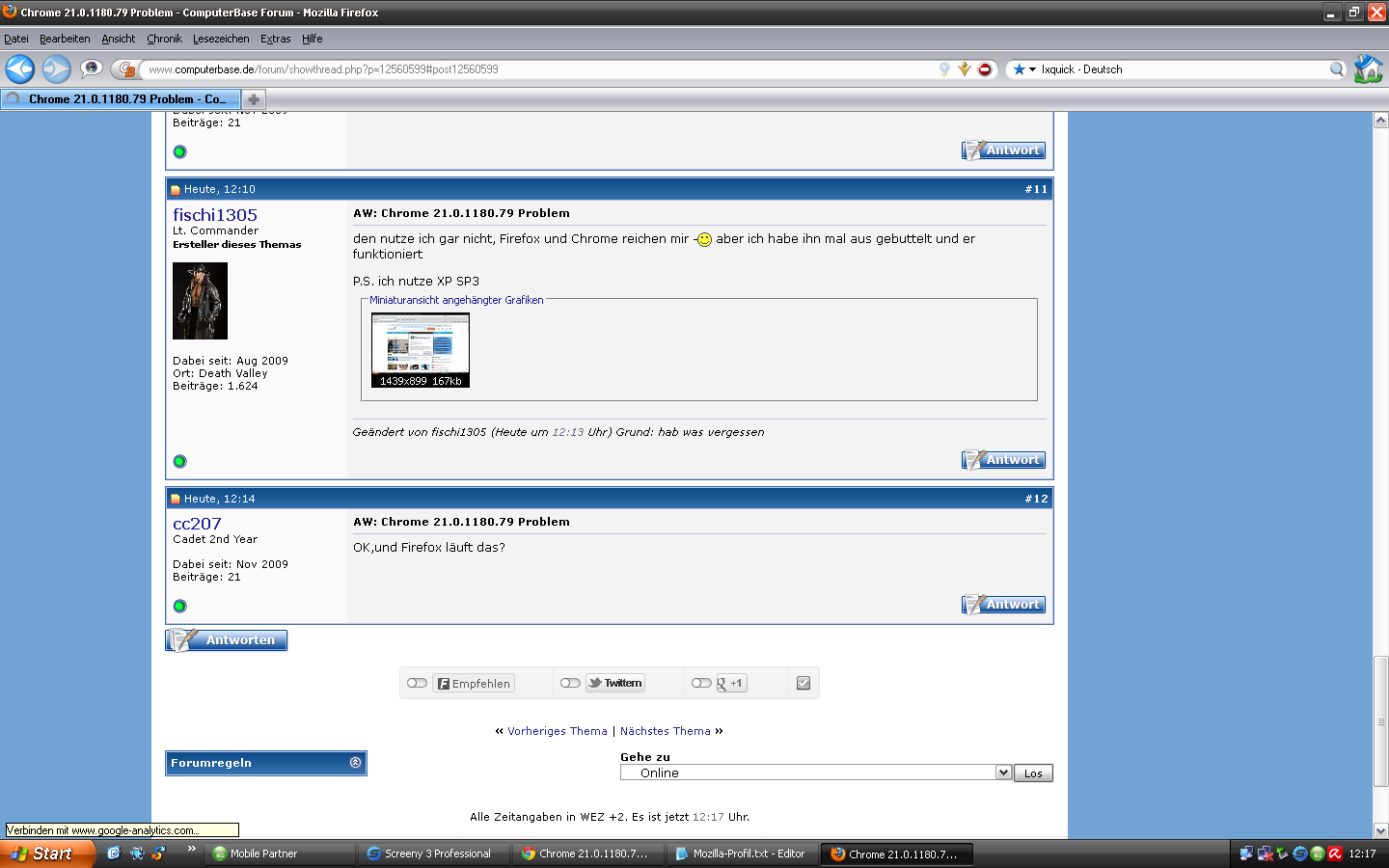Click the large Antworten button
The image size is (1389, 868).
pyautogui.click(x=227, y=640)
